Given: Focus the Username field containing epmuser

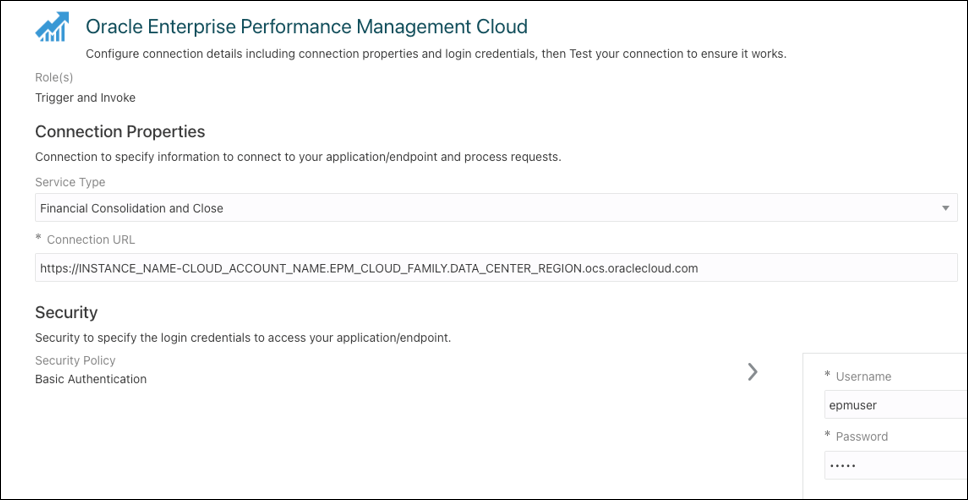Looking at the screenshot, I should (896, 405).
